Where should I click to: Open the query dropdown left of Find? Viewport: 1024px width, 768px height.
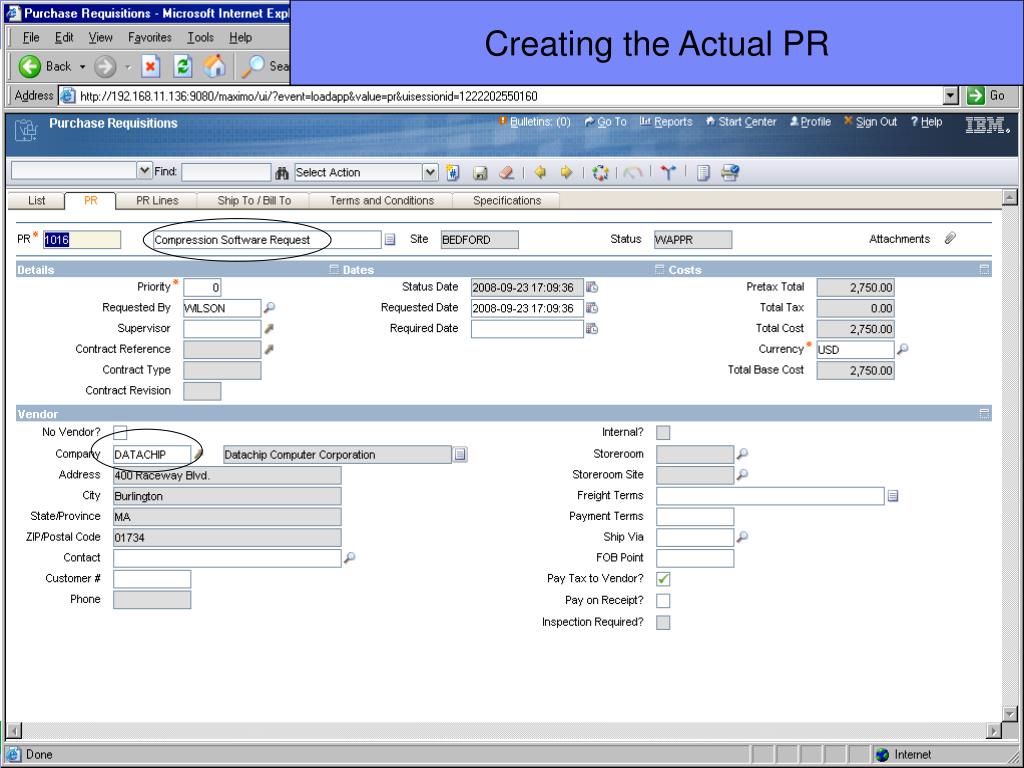[x=145, y=172]
